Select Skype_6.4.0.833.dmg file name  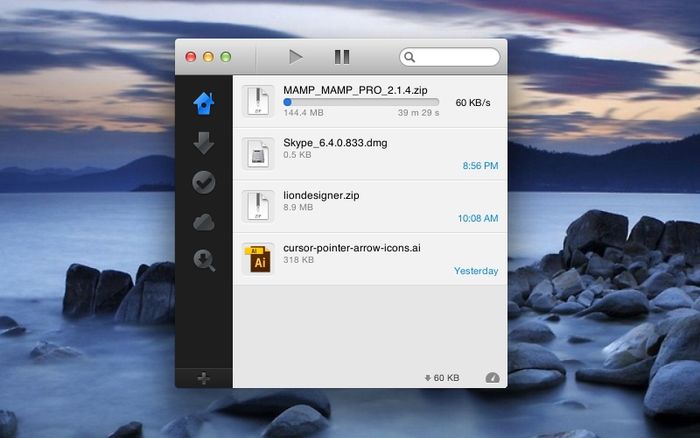(x=335, y=143)
